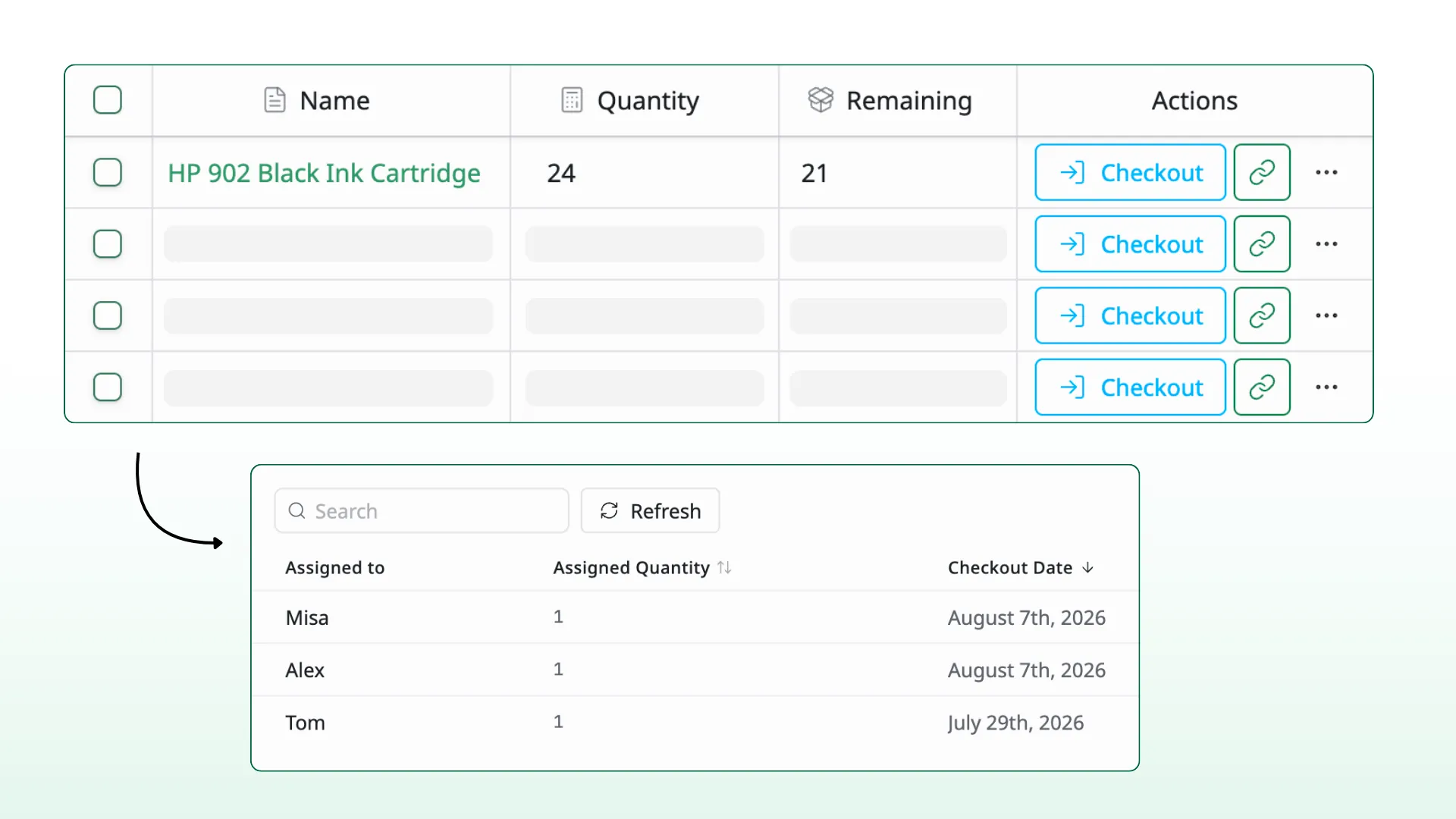Sort by Assigned Quantity using the arrows icon
Viewport: 1456px width, 819px height.
[724, 568]
